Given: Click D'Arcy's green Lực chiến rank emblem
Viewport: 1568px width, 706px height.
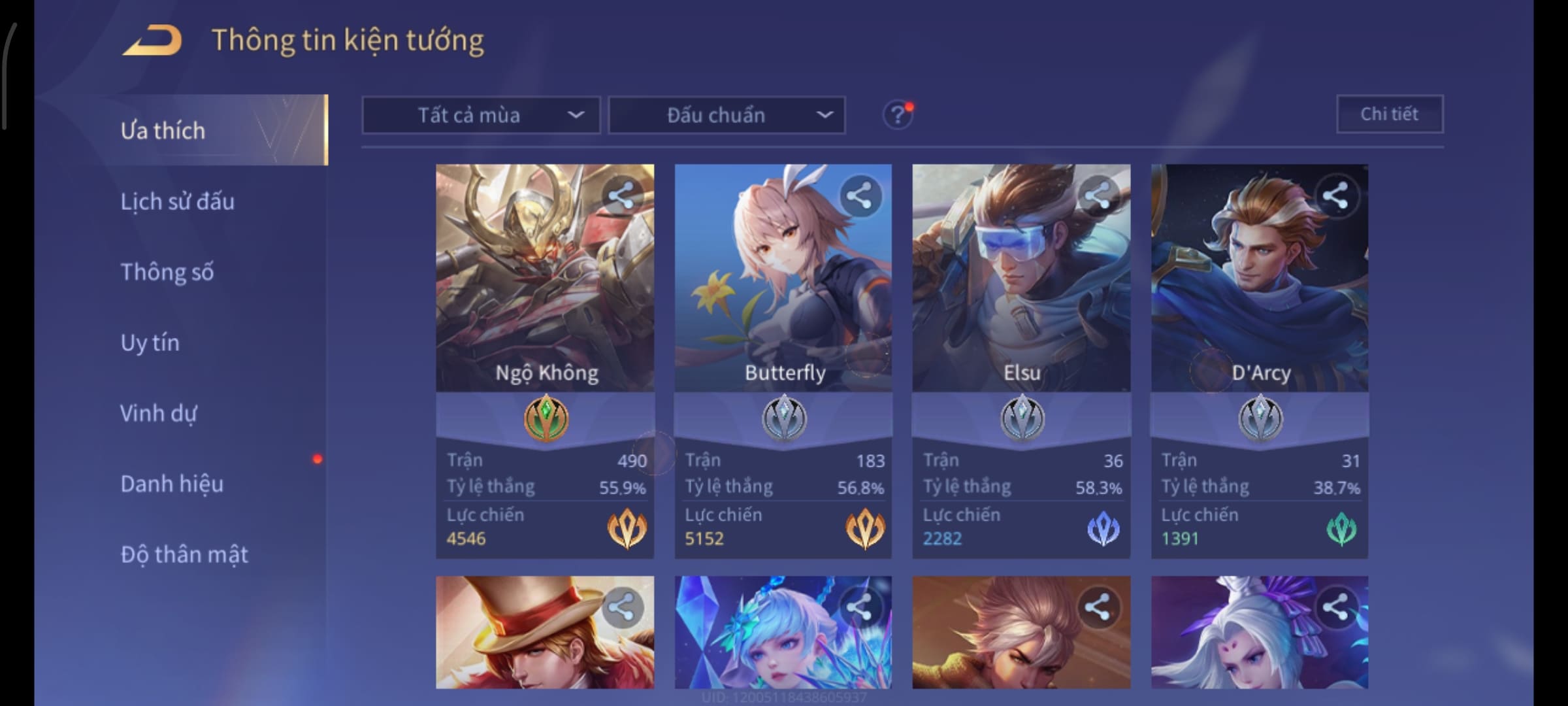Looking at the screenshot, I should click(1341, 529).
